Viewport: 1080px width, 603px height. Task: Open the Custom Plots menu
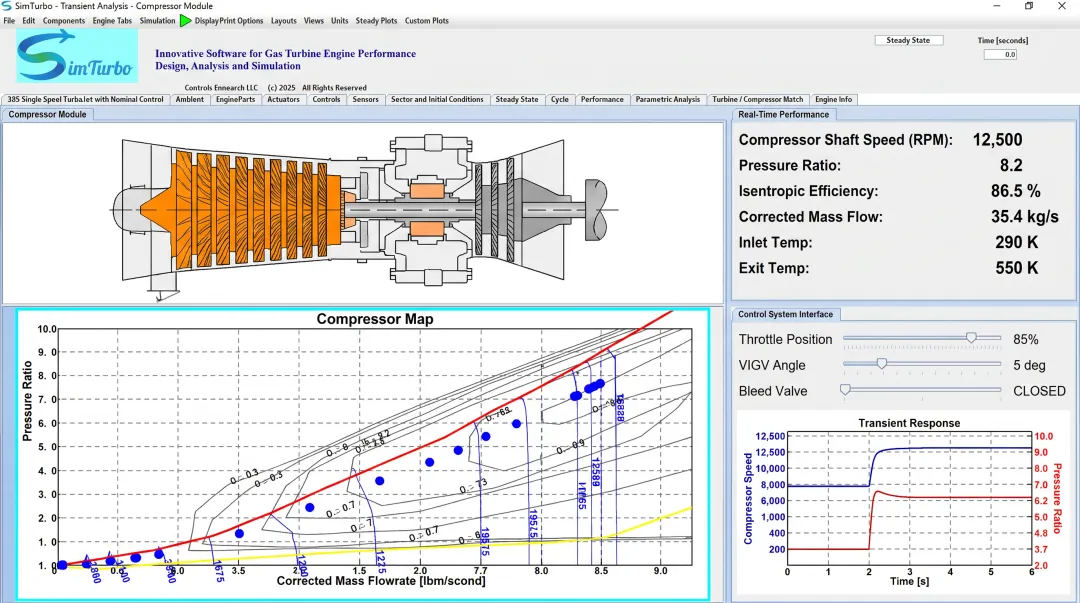click(x=426, y=21)
